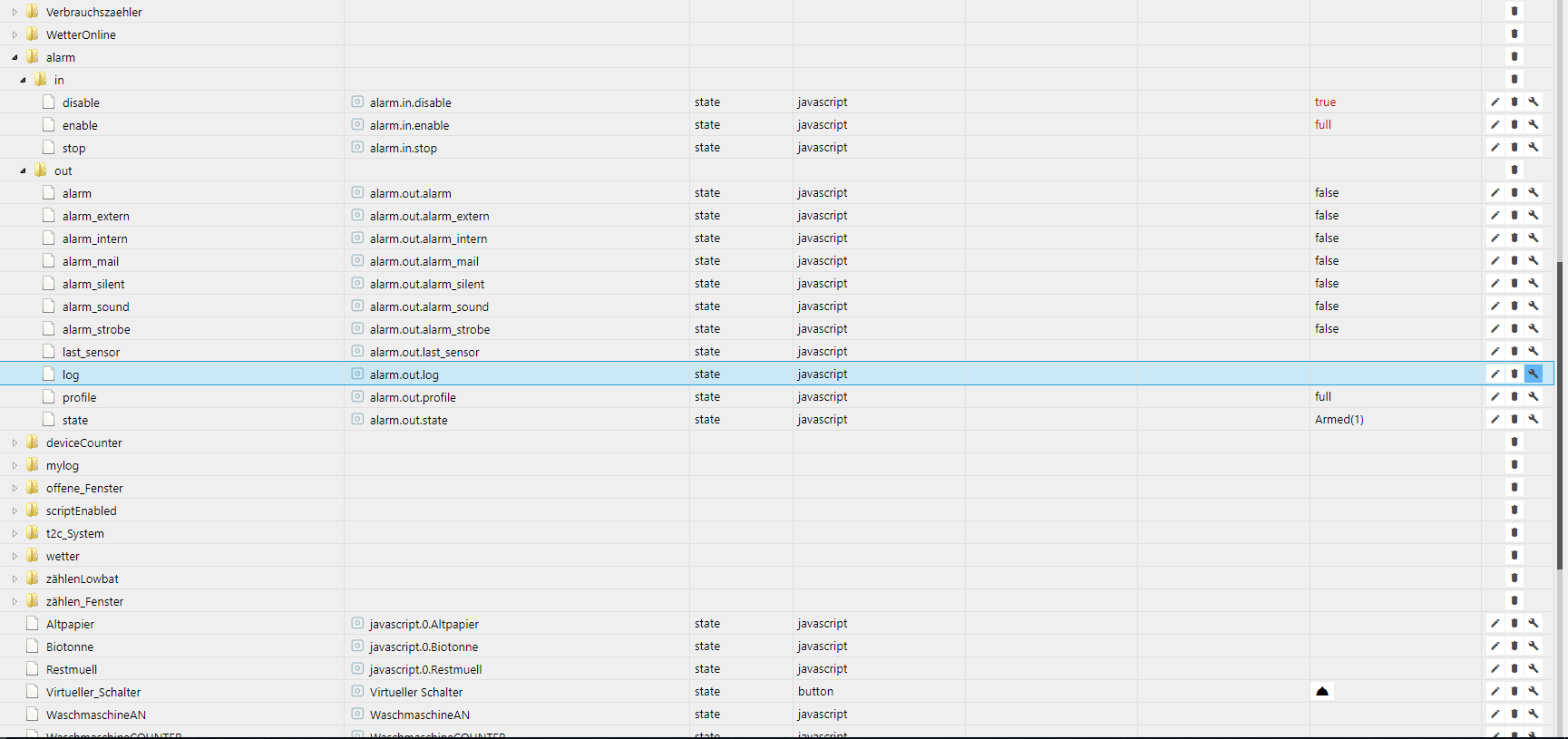Click the trash icon for the WetterOnline folder
The height and width of the screenshot is (739, 1568).
(1514, 34)
